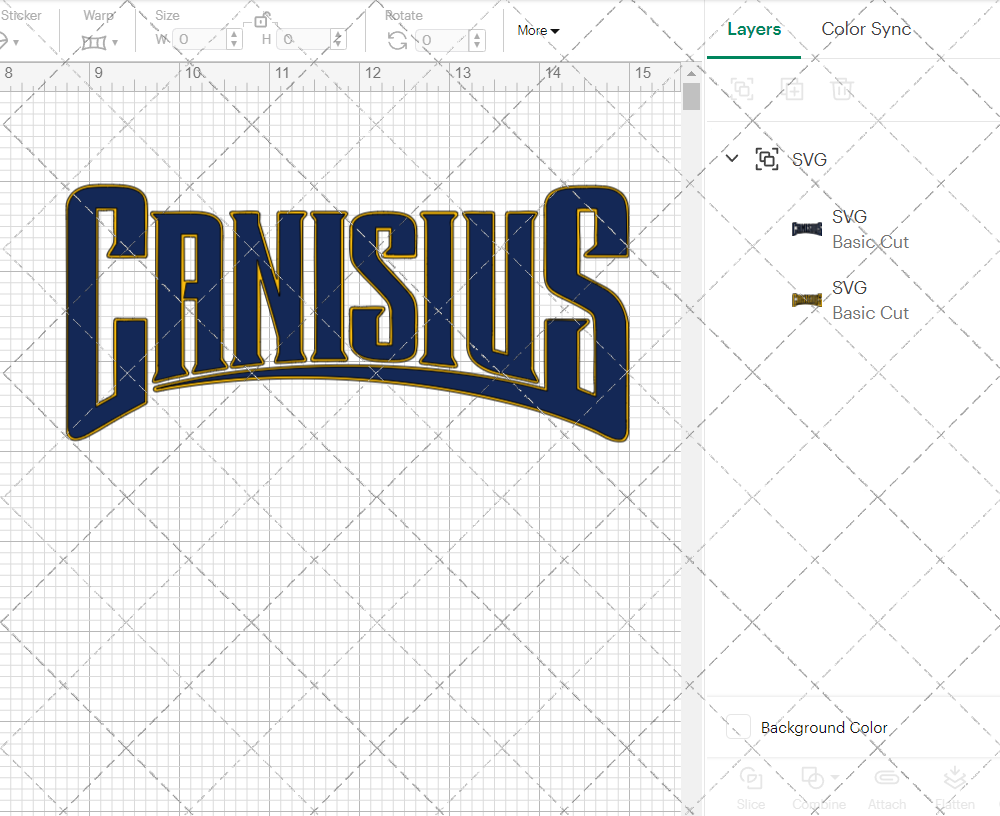Click the Sticker tool icon
Image resolution: width=1000 pixels, height=816 pixels.
pos(5,41)
